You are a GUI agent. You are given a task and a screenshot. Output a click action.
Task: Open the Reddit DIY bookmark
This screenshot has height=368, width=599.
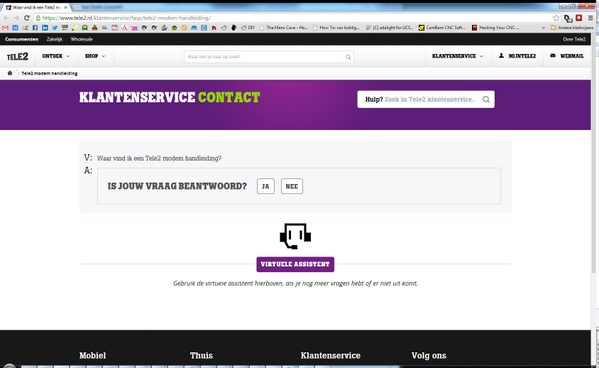[248, 28]
